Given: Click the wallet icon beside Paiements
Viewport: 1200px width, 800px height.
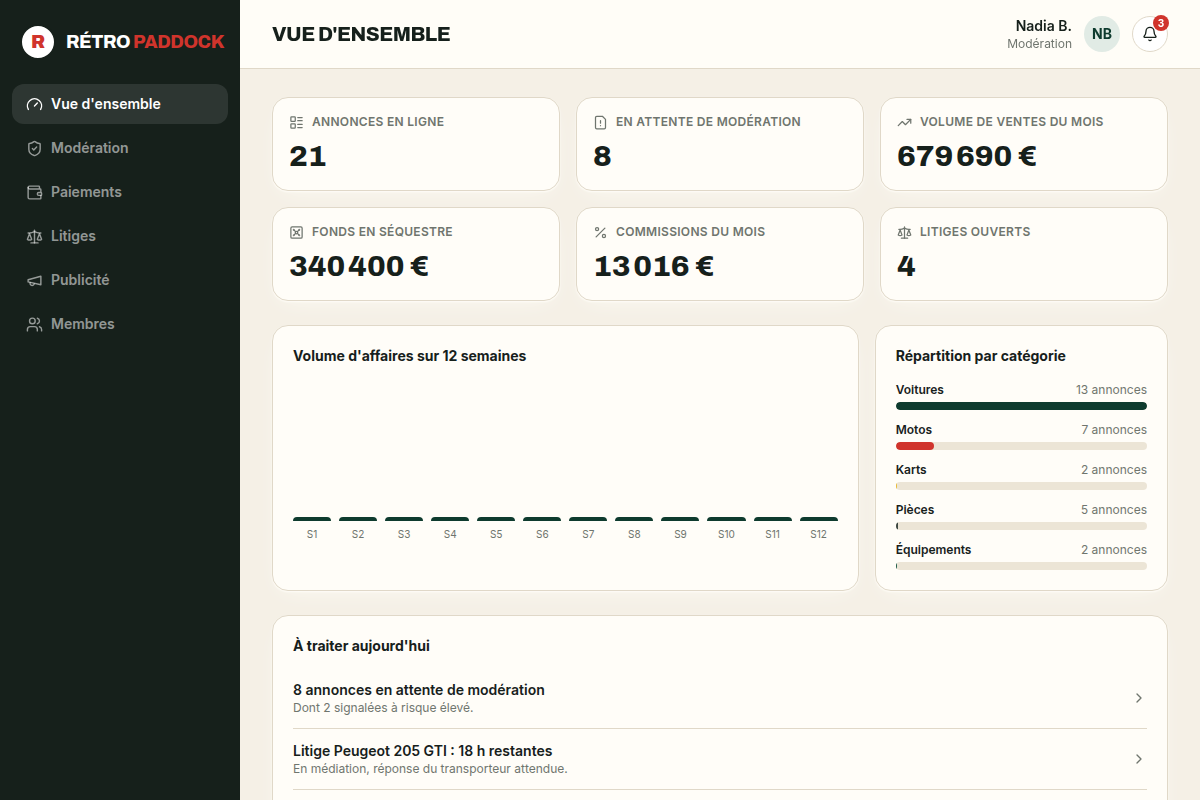Looking at the screenshot, I should pyautogui.click(x=34, y=192).
